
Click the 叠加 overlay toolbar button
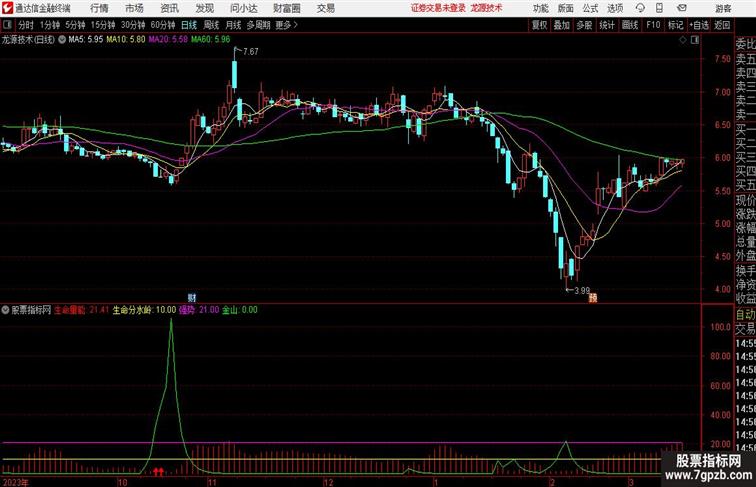click(x=562, y=25)
